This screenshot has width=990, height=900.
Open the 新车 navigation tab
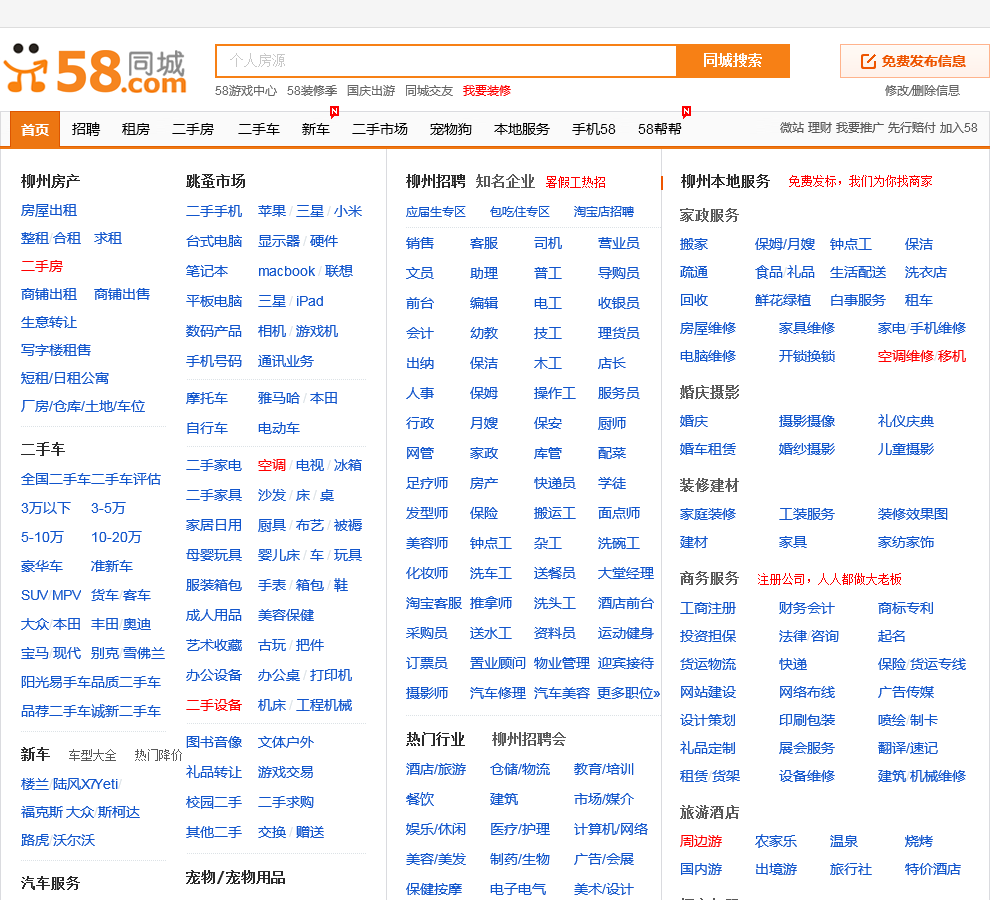315,129
